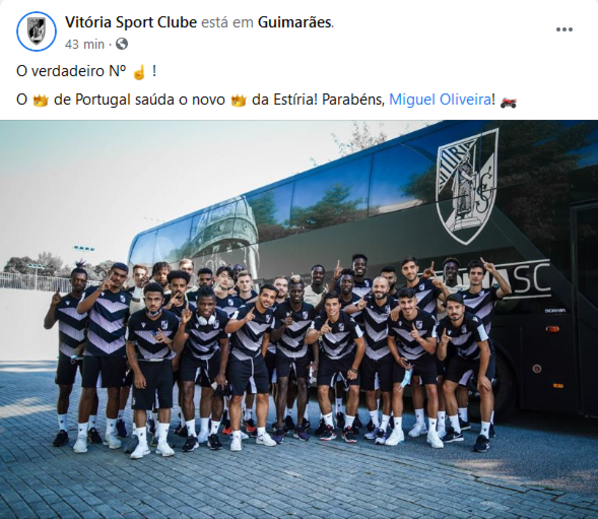The height and width of the screenshot is (519, 598).
Task: Click the second crown emoji before 'da Estíria'
Action: (238, 101)
